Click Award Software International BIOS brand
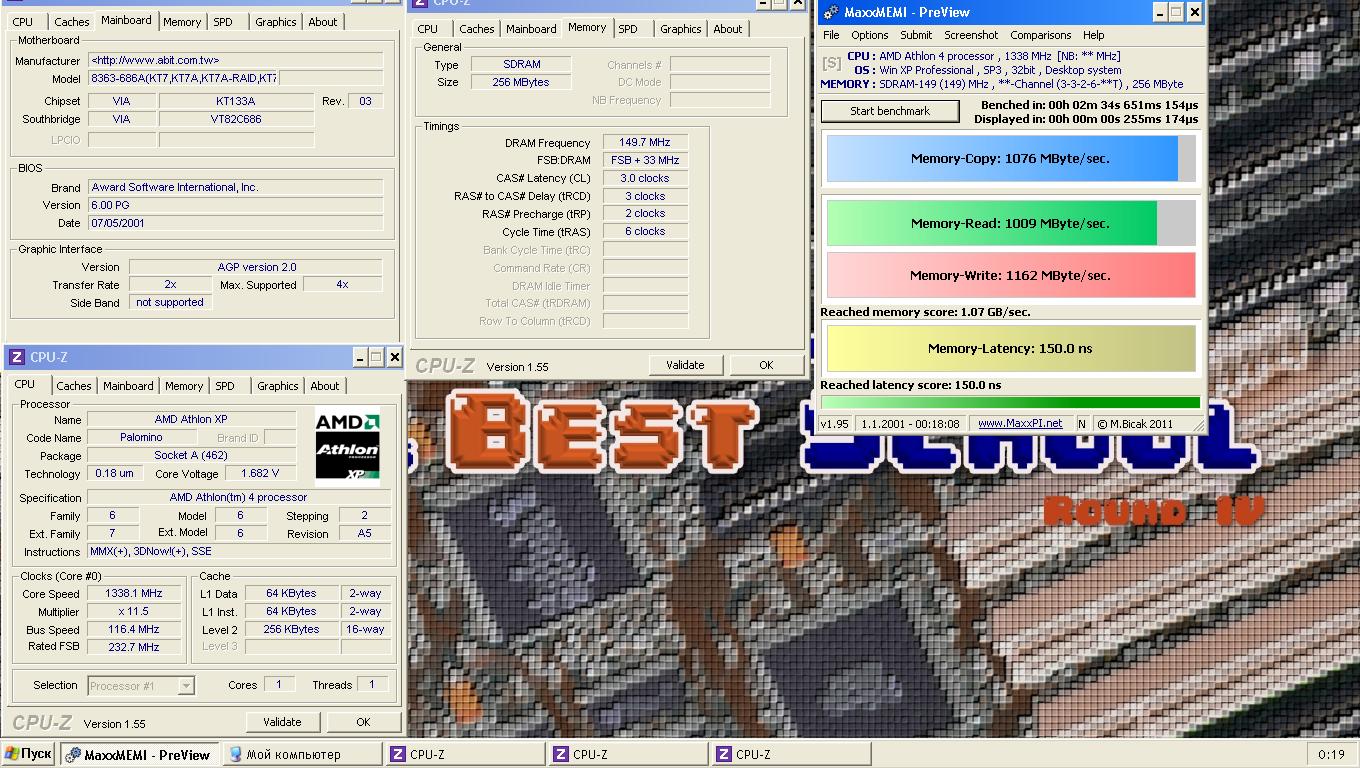Screen dimensions: 1360x768 click(235, 187)
